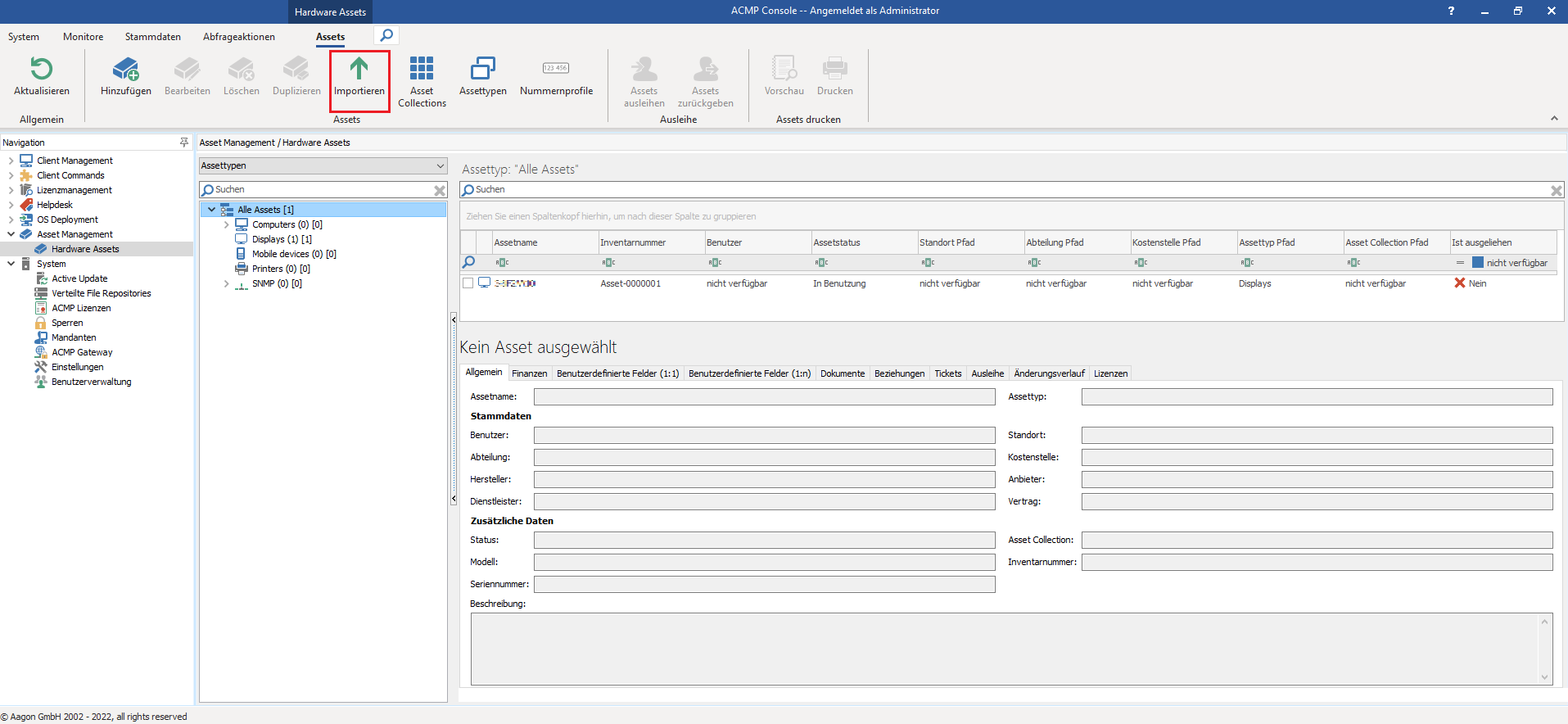Select Mandanten in navigation
1568x724 pixels.
[74, 337]
